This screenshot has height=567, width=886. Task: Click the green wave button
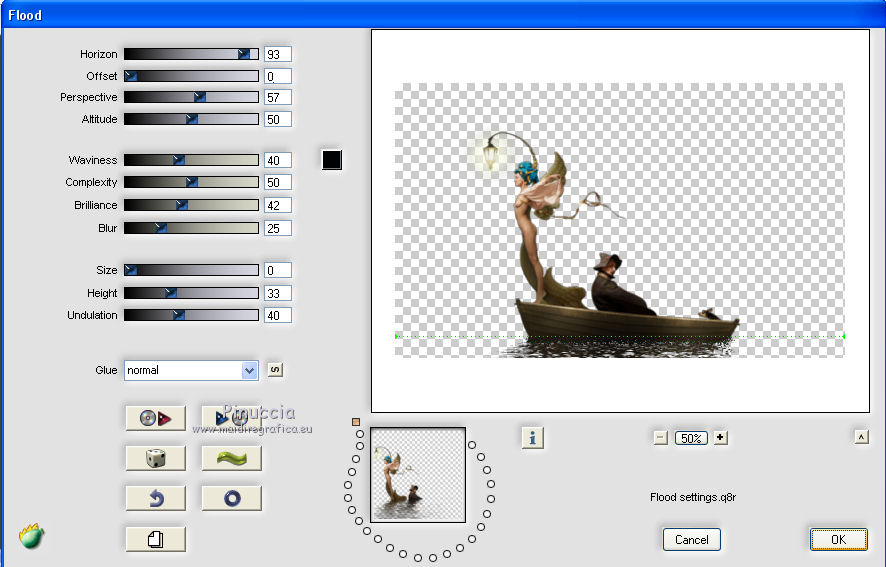(232, 458)
